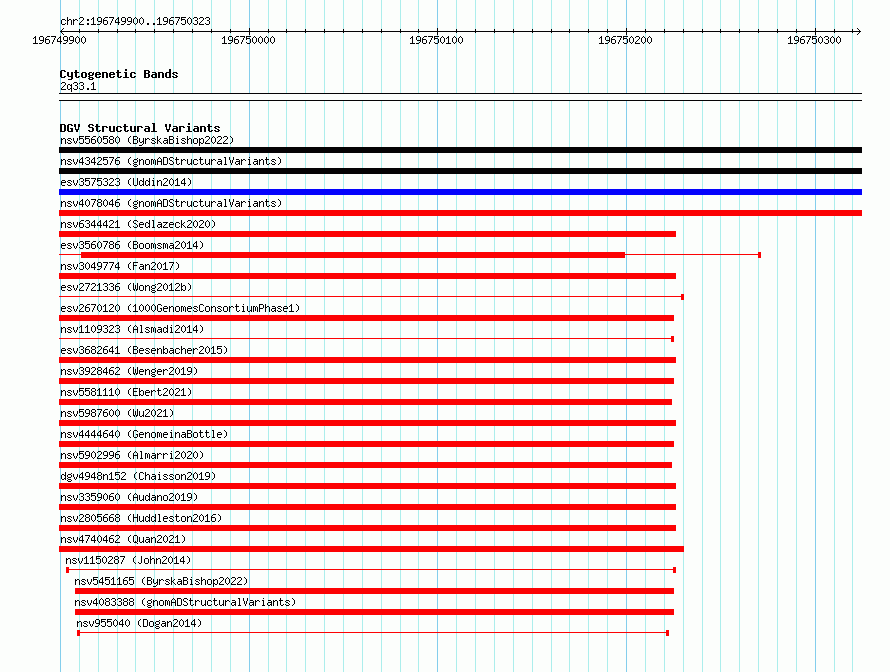
Task: Select the Cytogenetic Bands track title
Action: [x=119, y=74]
